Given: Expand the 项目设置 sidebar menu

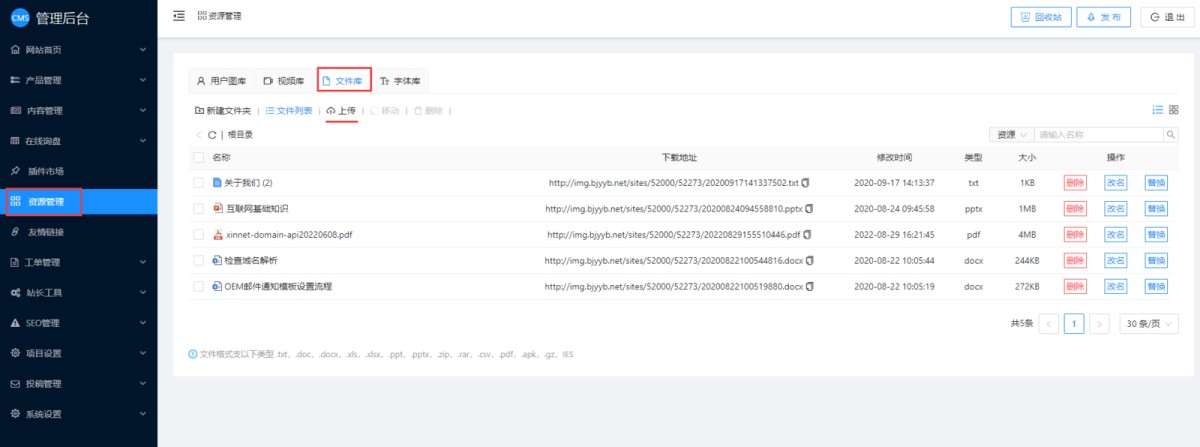Looking at the screenshot, I should pyautogui.click(x=79, y=353).
